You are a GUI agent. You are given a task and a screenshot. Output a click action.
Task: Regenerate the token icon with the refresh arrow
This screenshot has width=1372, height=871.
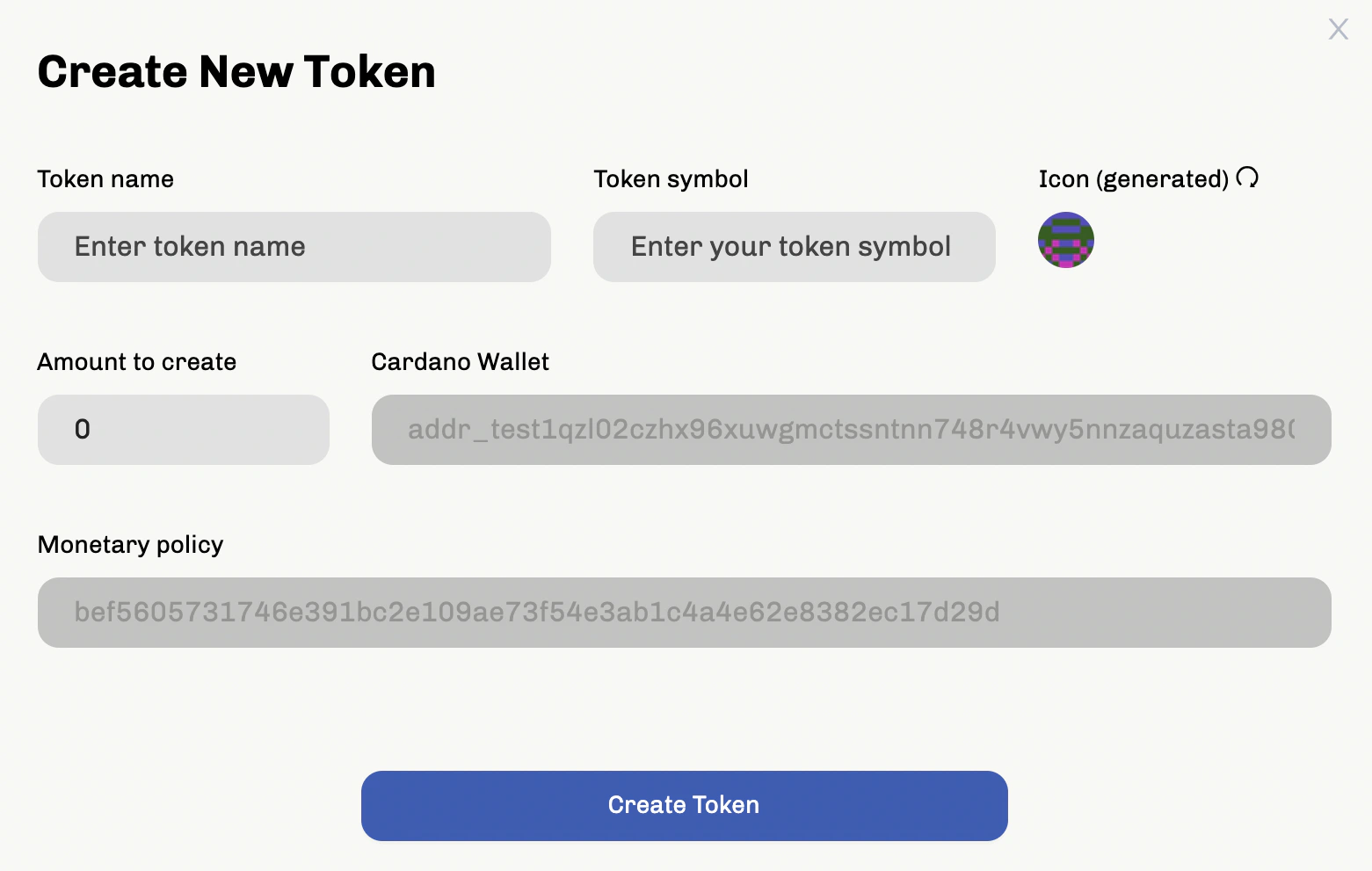tap(1247, 178)
